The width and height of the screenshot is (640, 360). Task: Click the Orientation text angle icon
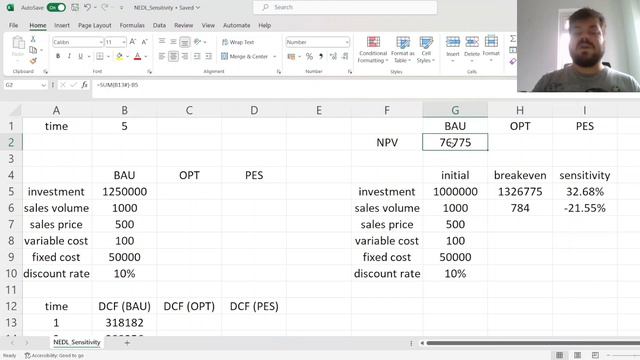(x=198, y=42)
